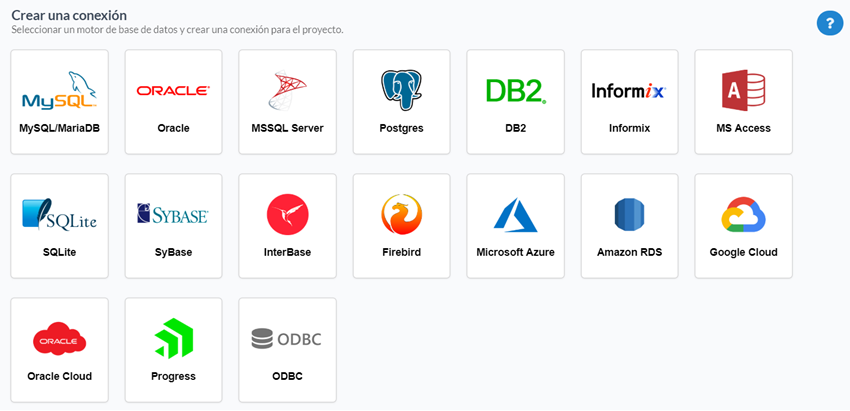
Task: Select the Microsoft Azure triangle logo
Action: pyautogui.click(x=516, y=215)
